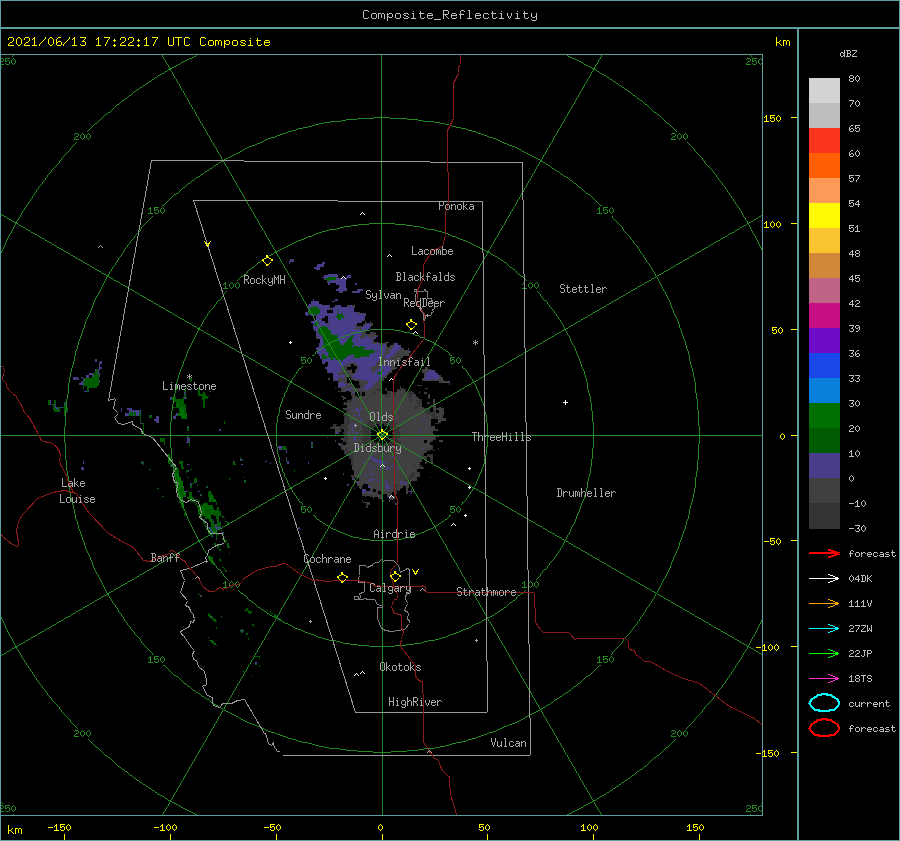Click the Strathmore label on the map
This screenshot has height=841, width=900.
(486, 592)
